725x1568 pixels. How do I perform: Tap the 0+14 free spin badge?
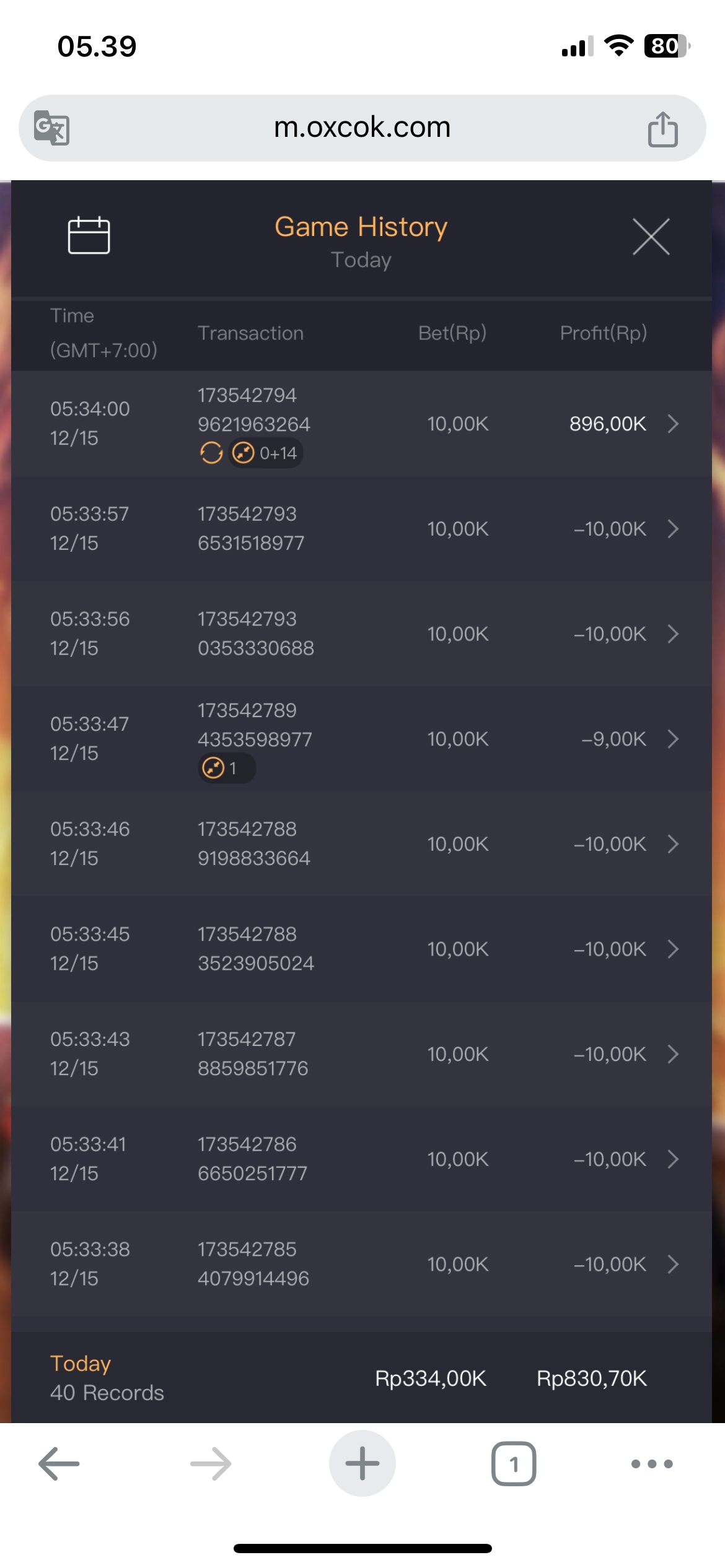pos(266,453)
